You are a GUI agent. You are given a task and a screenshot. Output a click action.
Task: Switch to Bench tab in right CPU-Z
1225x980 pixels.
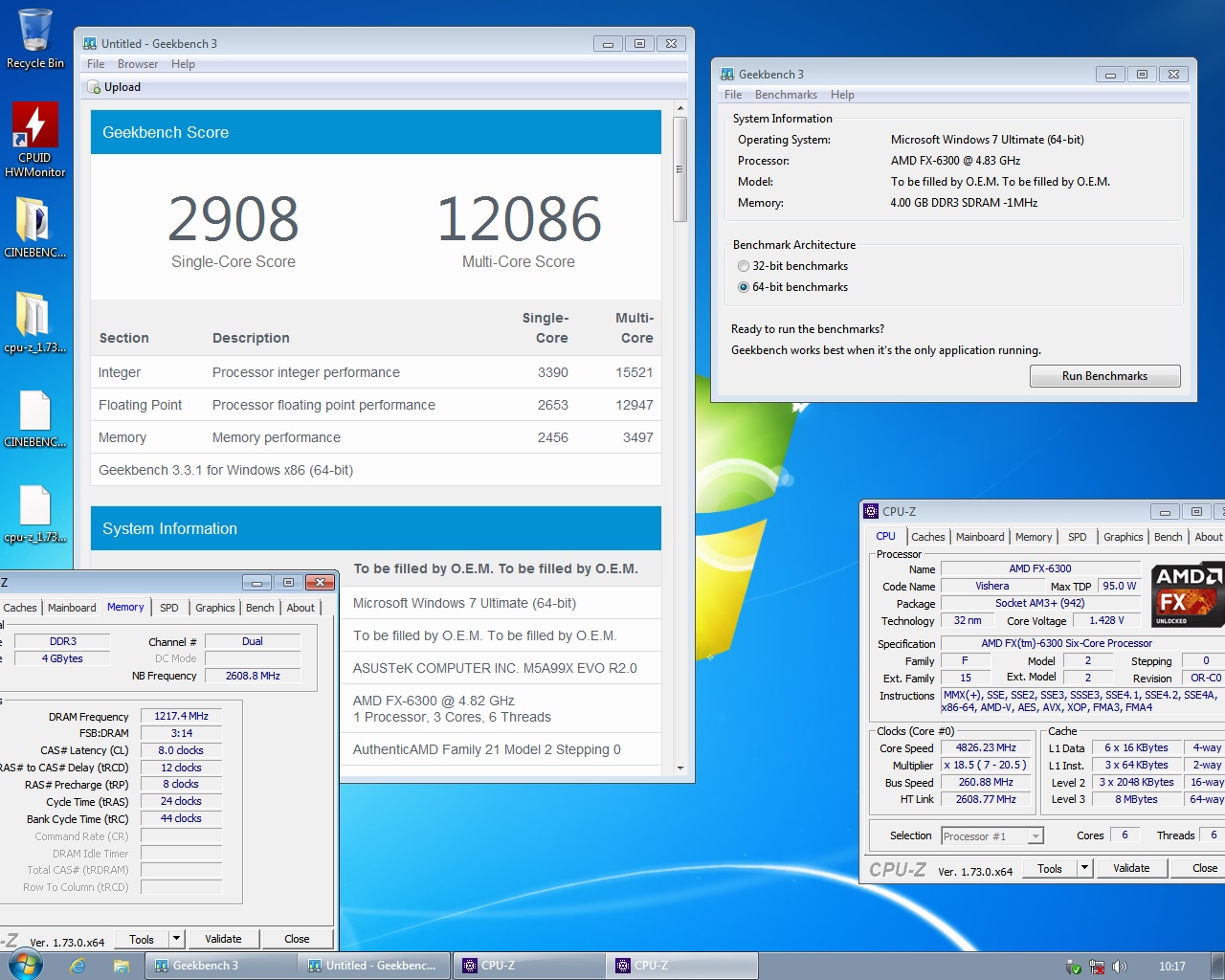point(1168,537)
